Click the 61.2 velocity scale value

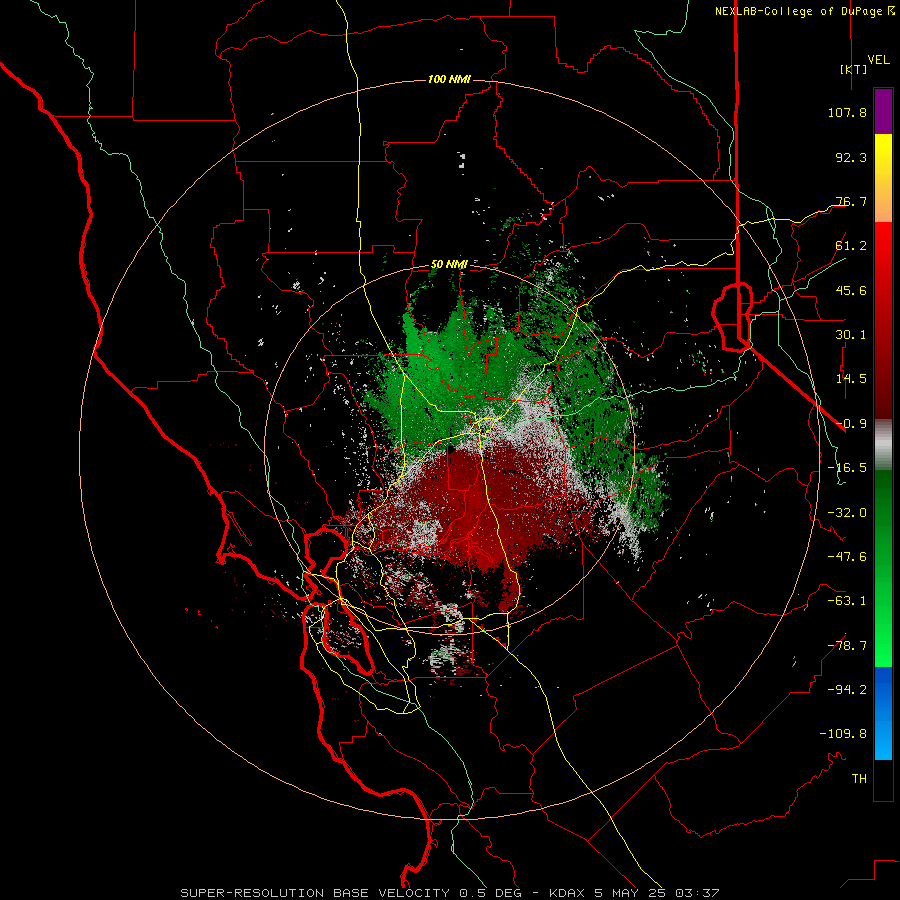click(x=851, y=246)
